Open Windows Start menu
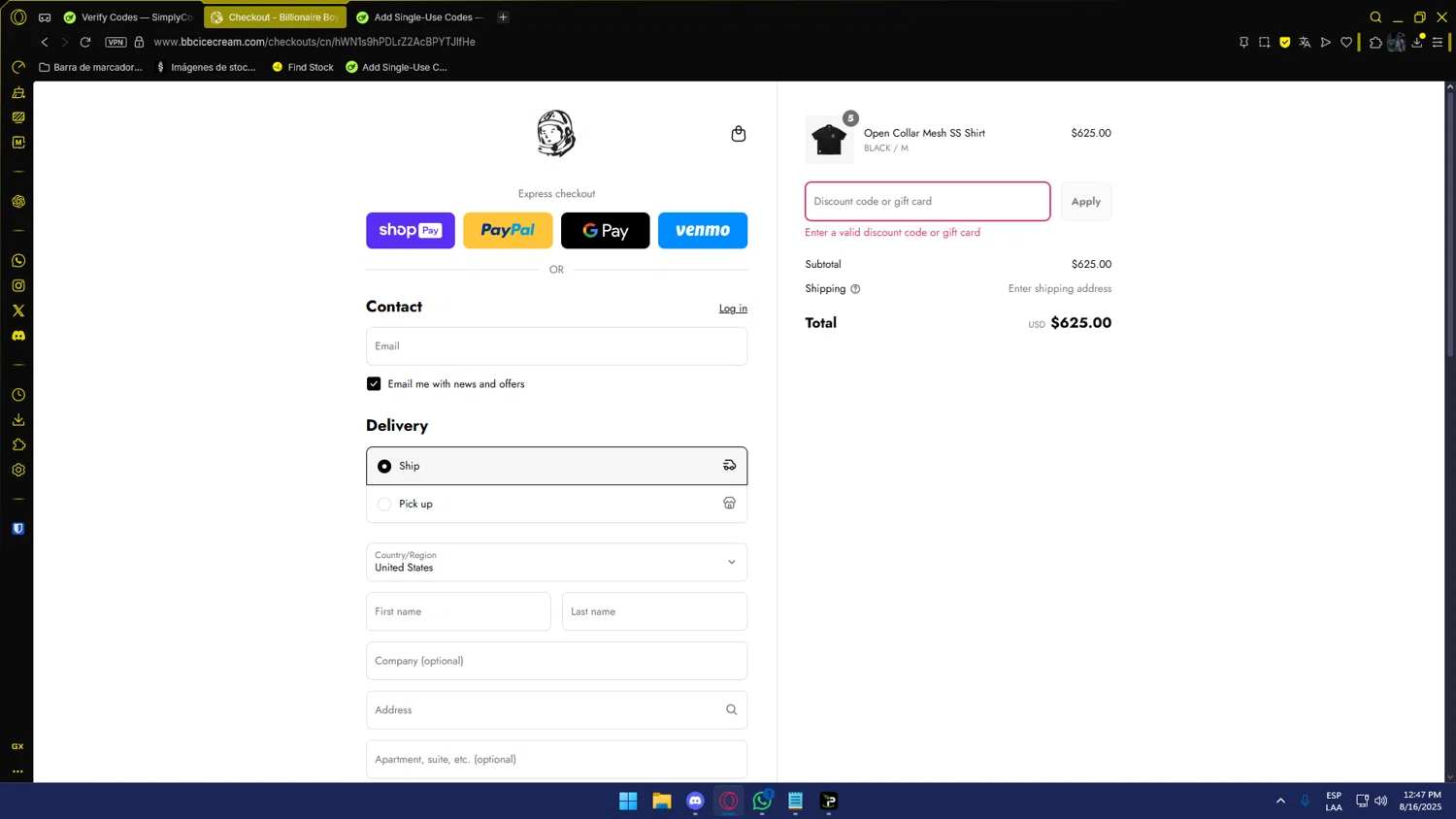 (628, 801)
